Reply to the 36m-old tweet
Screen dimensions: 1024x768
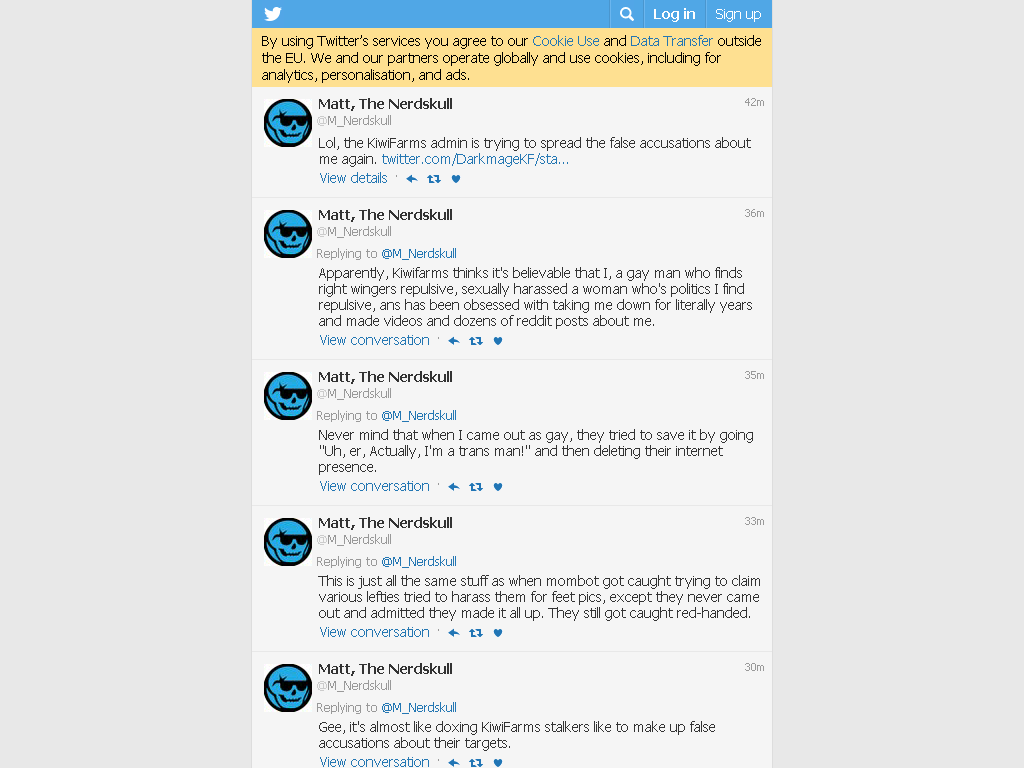[454, 340]
